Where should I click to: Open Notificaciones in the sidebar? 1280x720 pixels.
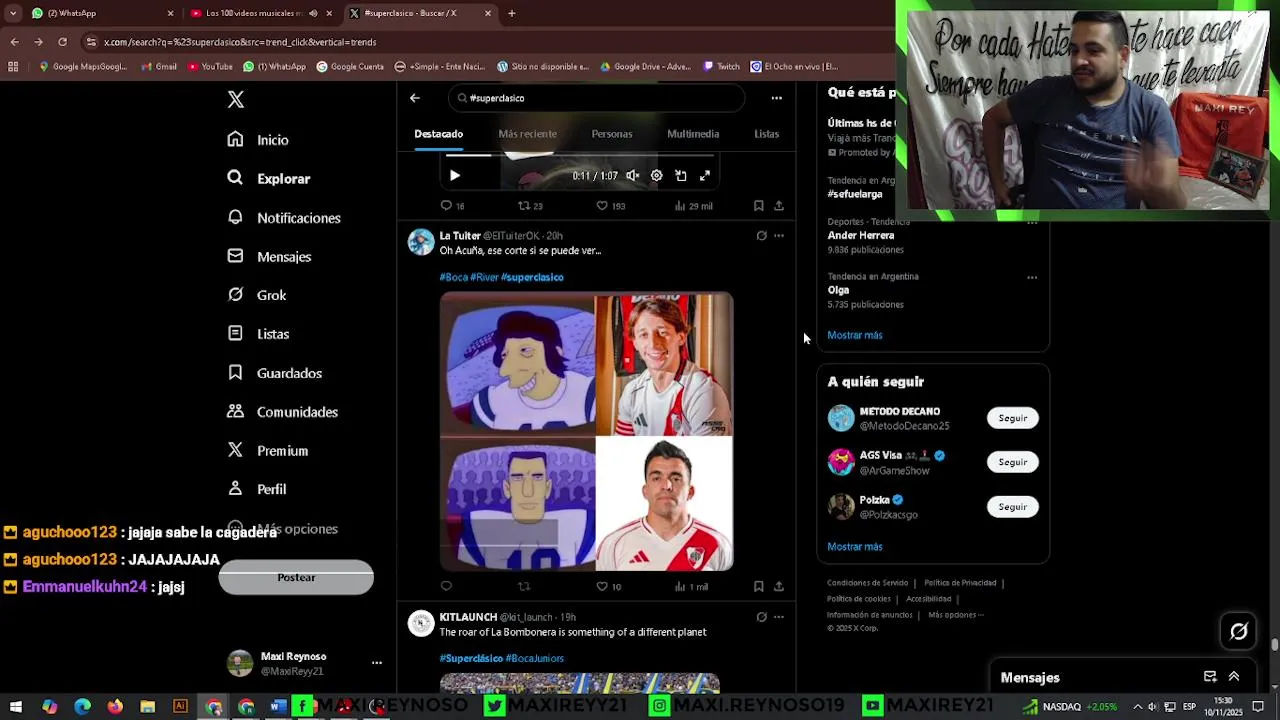(x=284, y=217)
